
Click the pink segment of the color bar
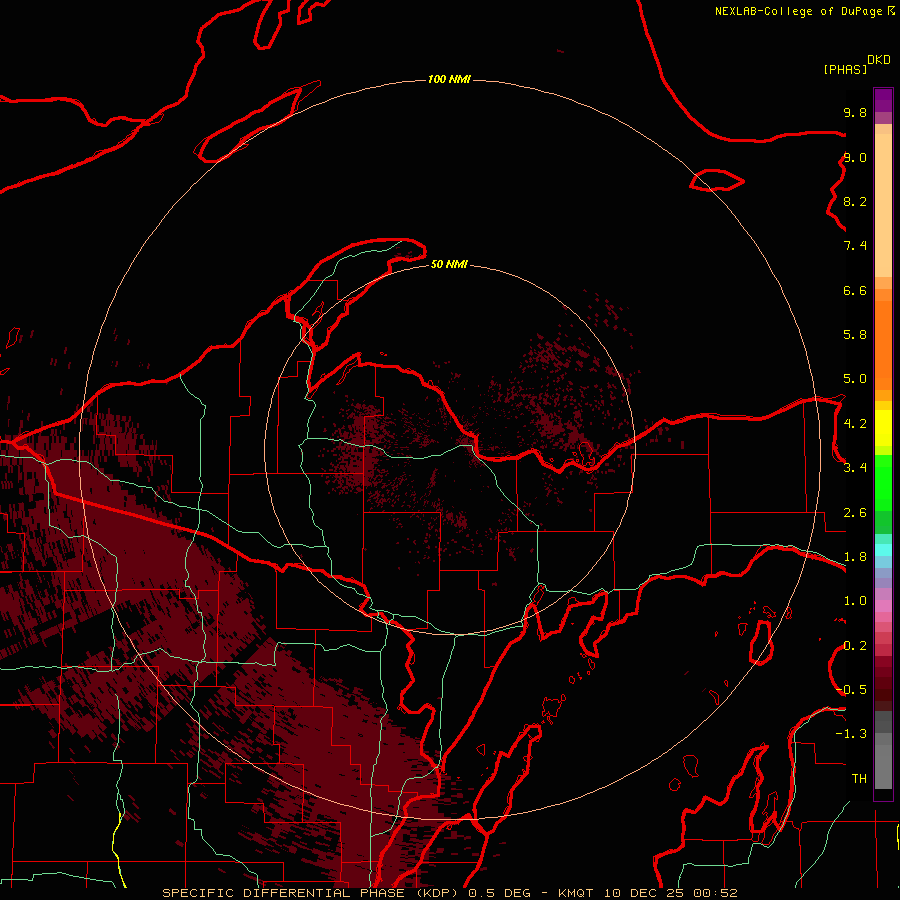point(883,606)
